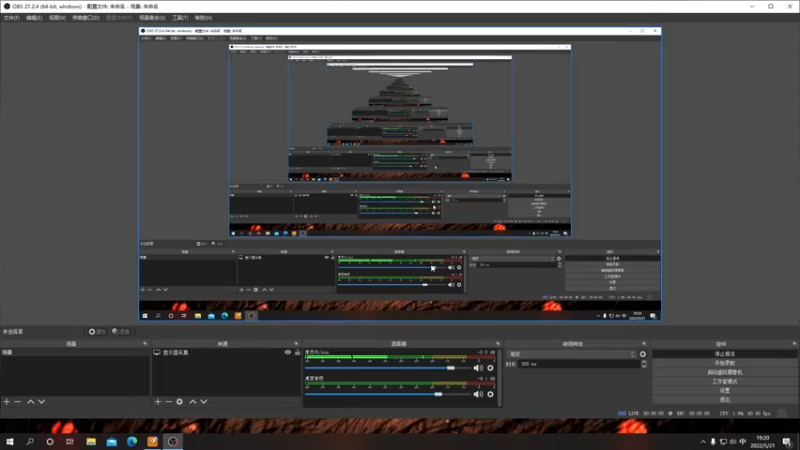
Task: Mute the desktop audio channel
Action: tap(478, 394)
